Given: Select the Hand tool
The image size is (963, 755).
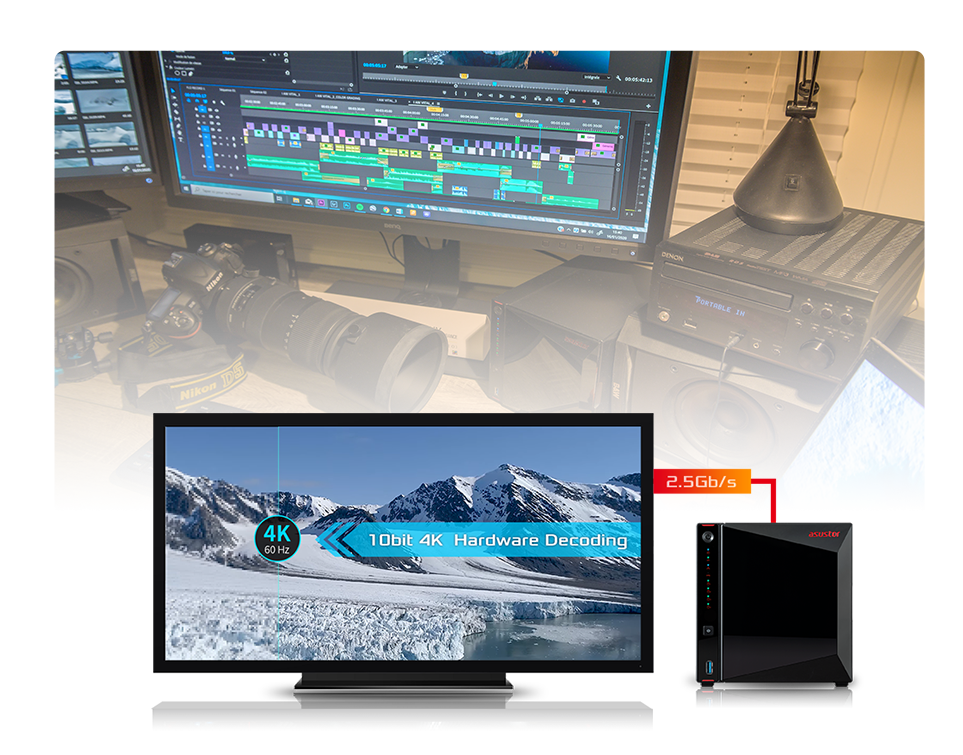Looking at the screenshot, I should 180,133.
